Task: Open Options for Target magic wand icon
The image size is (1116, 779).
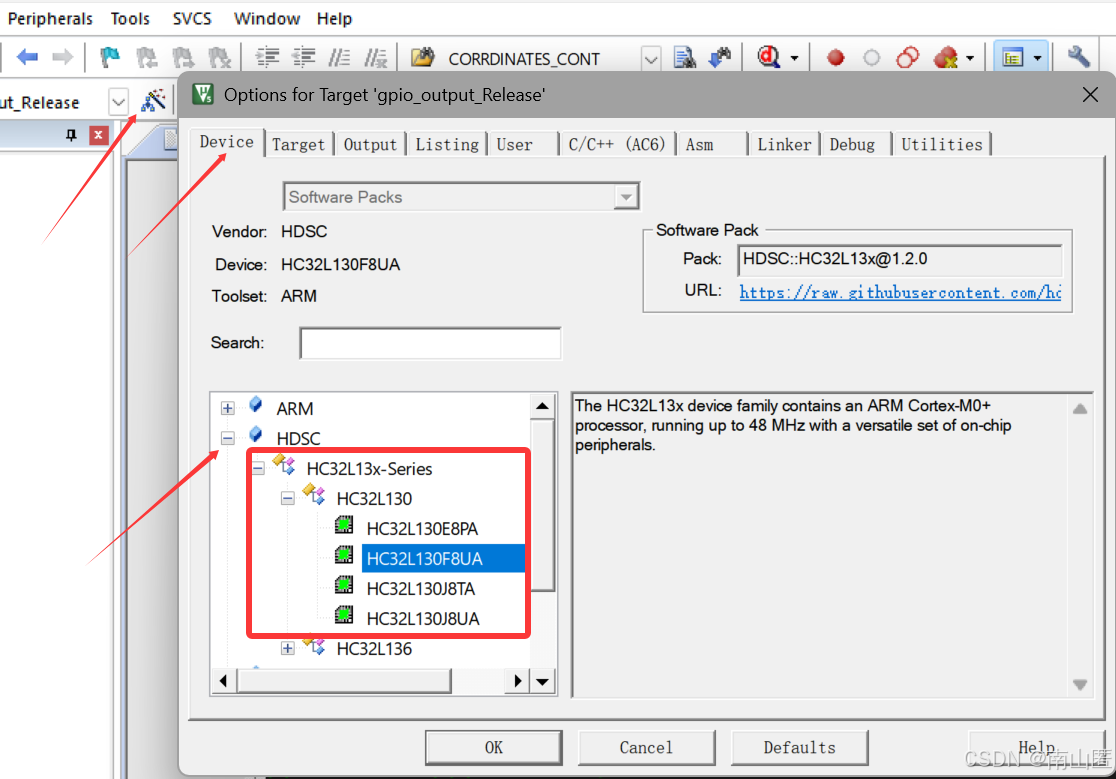Action: [153, 100]
